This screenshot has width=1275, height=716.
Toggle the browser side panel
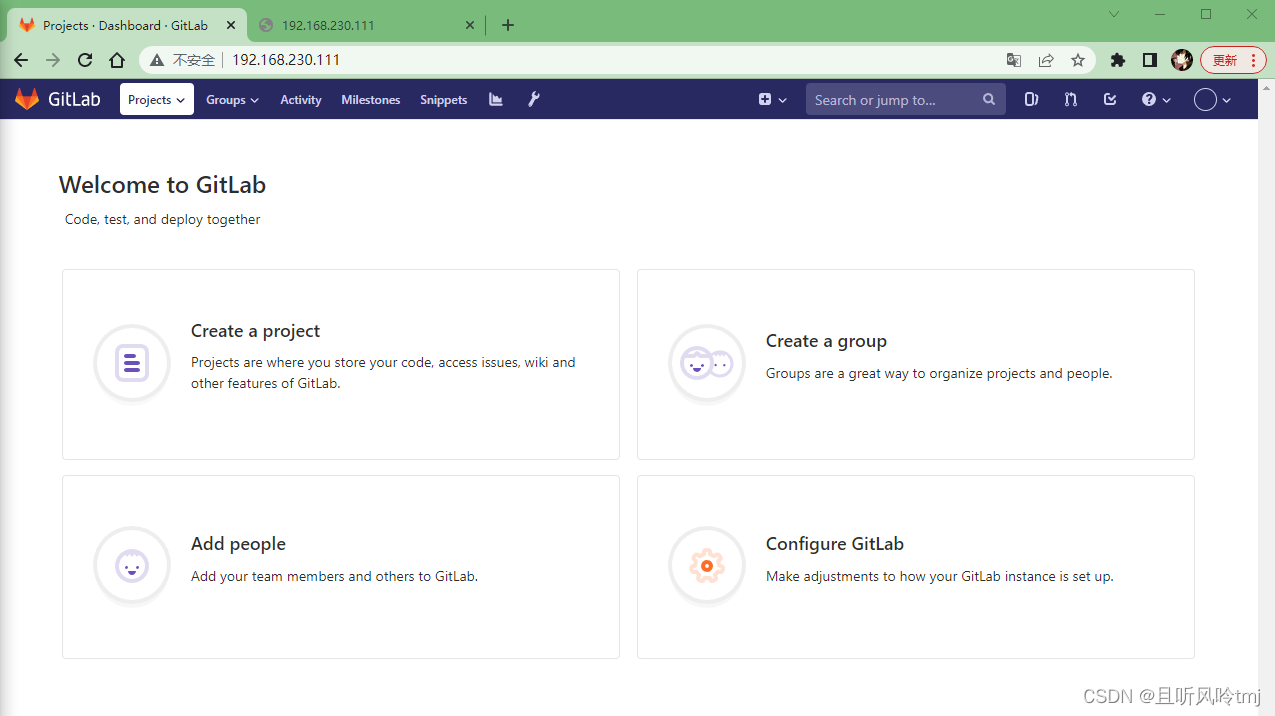point(1150,60)
